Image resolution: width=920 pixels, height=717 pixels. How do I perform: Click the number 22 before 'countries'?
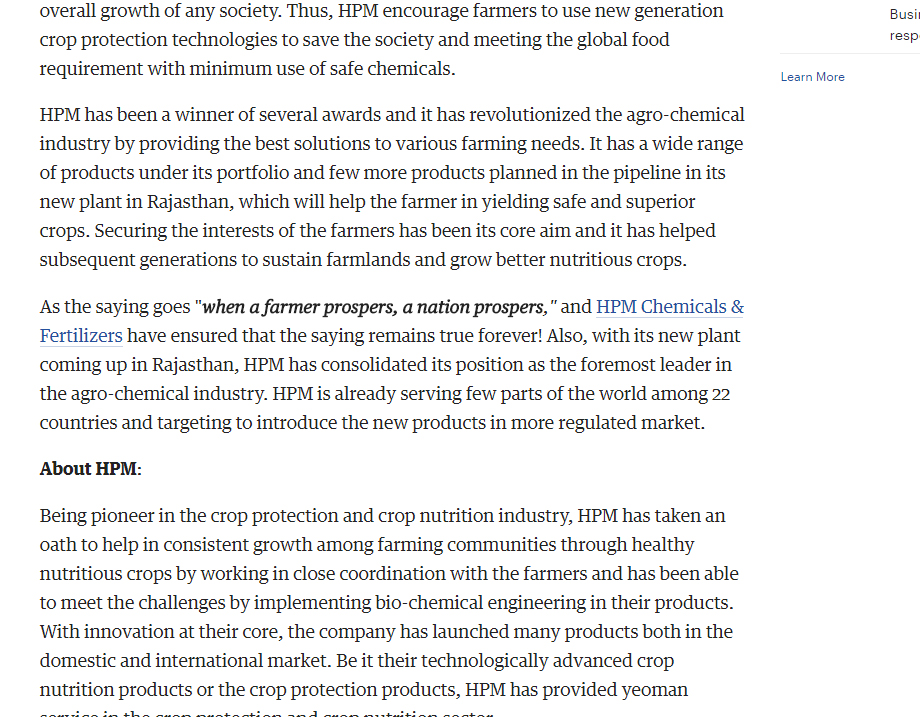721,394
